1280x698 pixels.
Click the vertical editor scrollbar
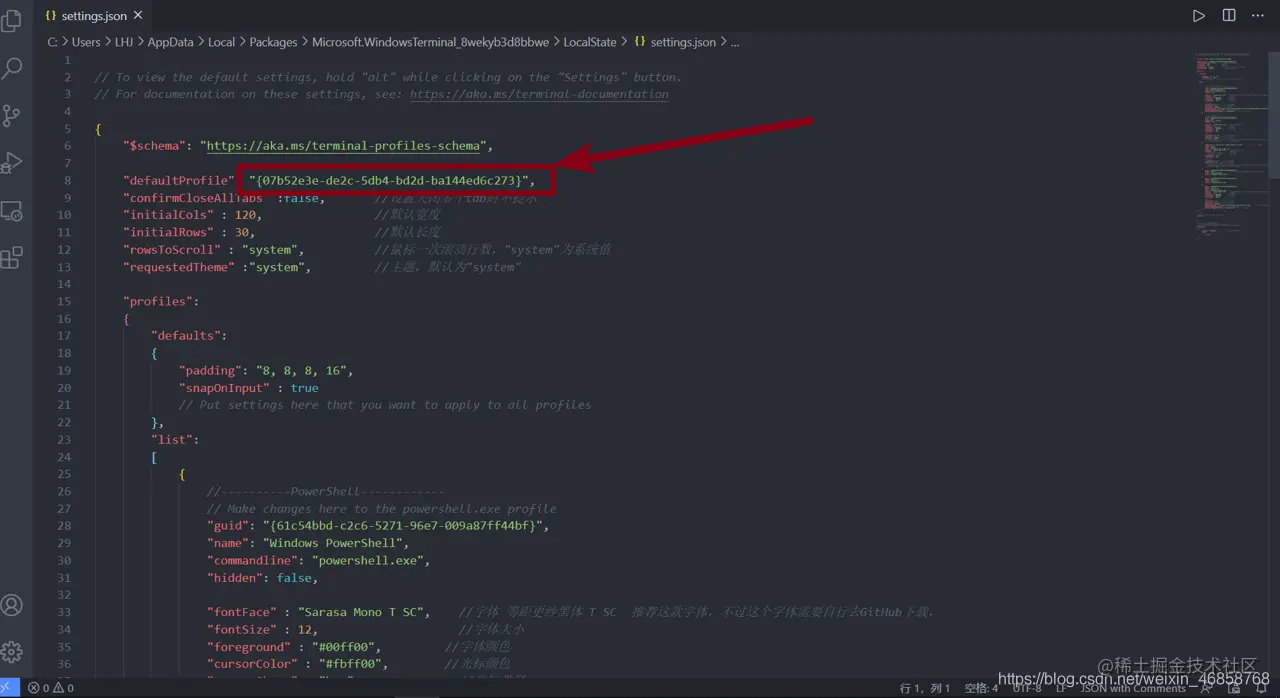(1273, 115)
